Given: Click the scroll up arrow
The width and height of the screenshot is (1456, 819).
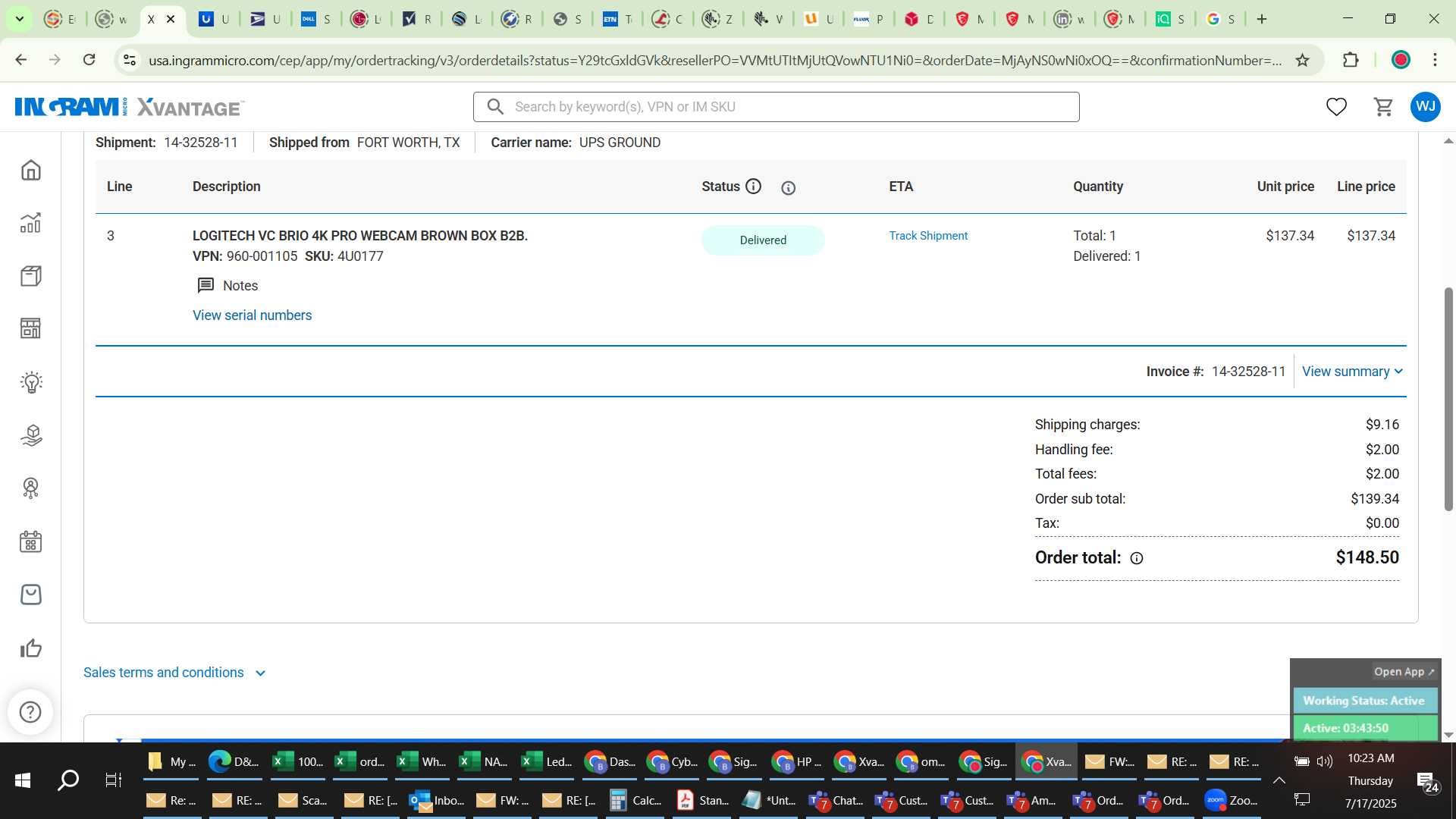Looking at the screenshot, I should pyautogui.click(x=1448, y=141).
